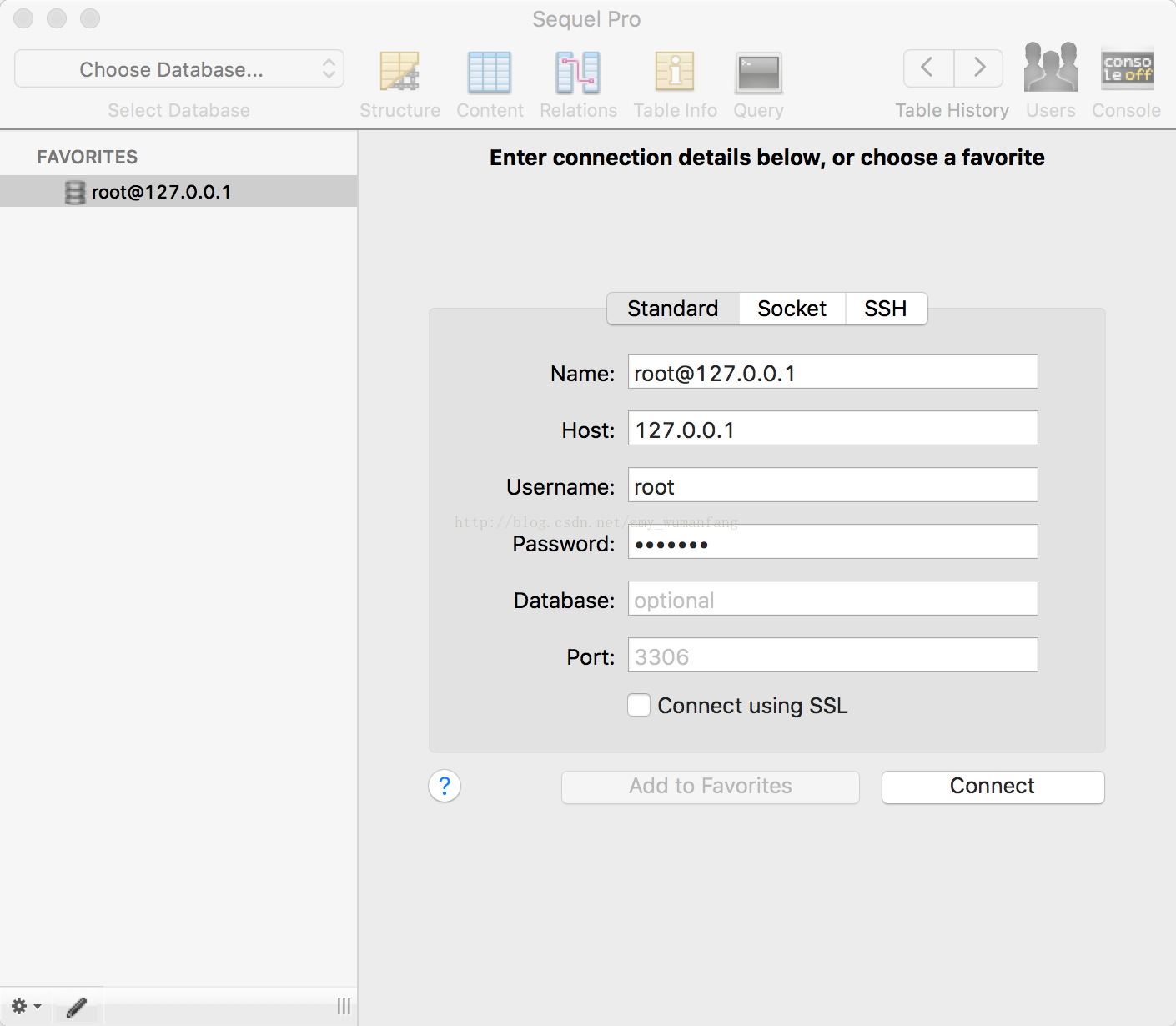Go forward in Table History
1176x1026 pixels.
pos(978,68)
